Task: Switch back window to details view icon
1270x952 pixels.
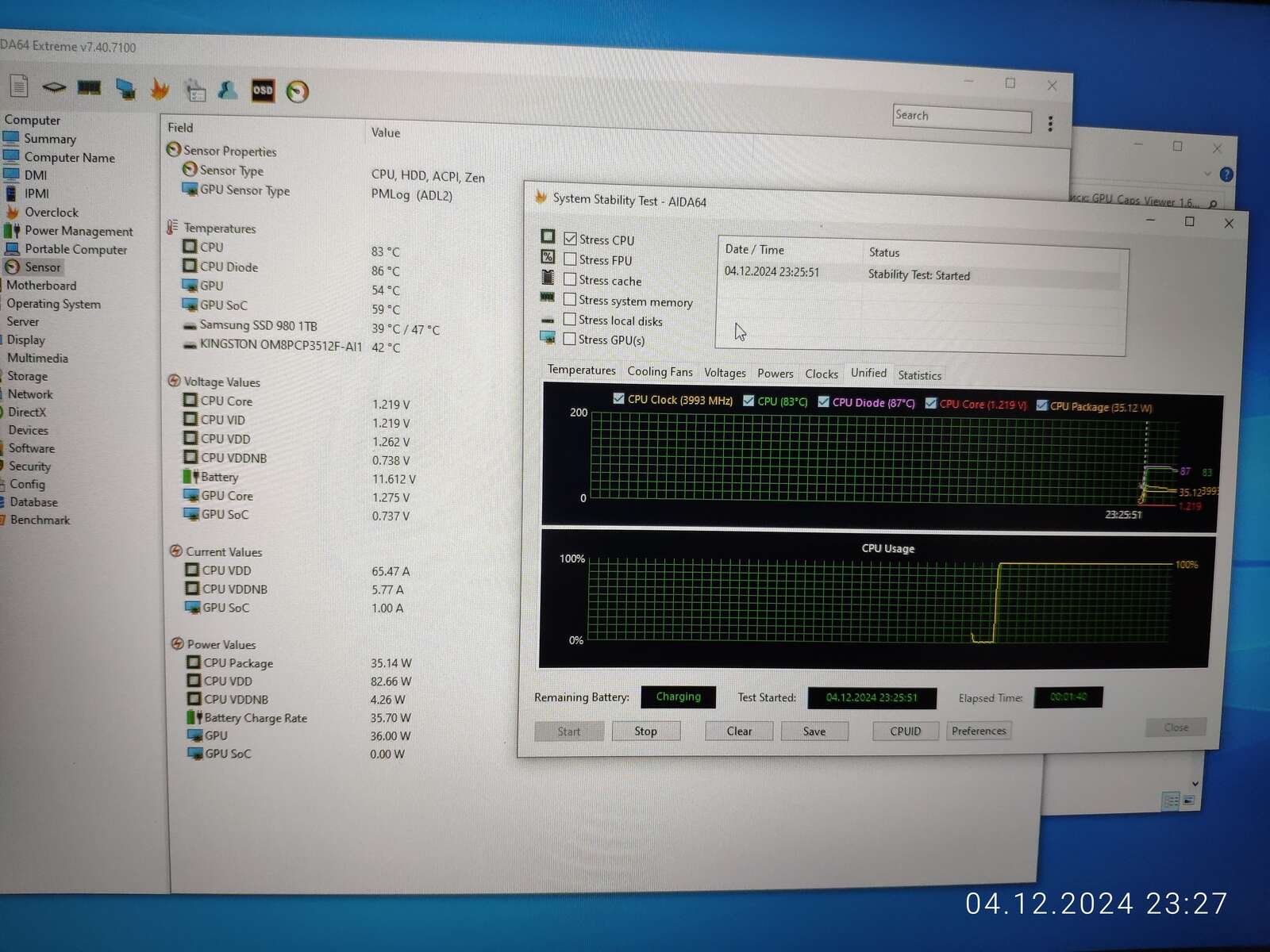Action: click(1171, 800)
